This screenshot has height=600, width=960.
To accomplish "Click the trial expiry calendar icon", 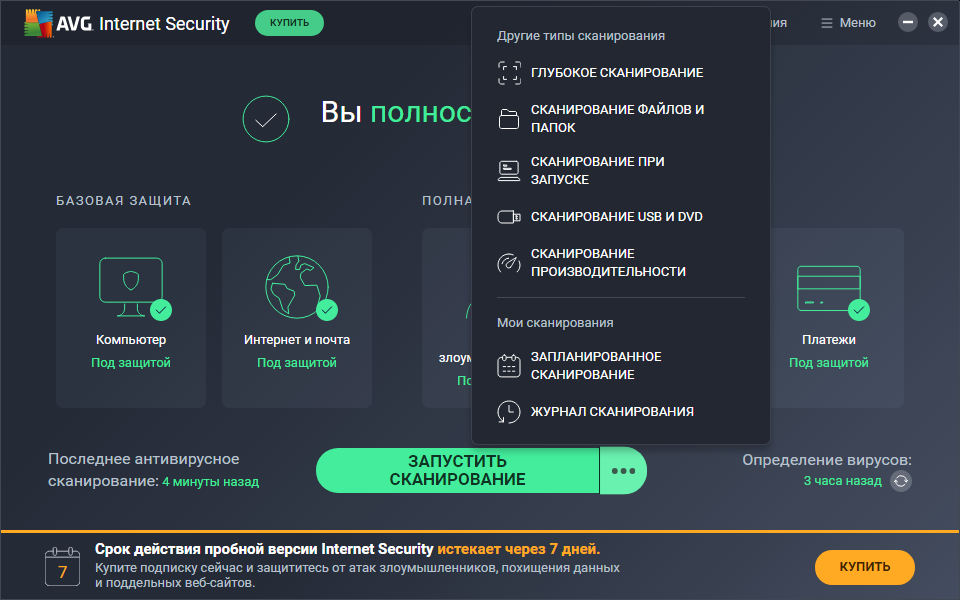I will tap(62, 567).
